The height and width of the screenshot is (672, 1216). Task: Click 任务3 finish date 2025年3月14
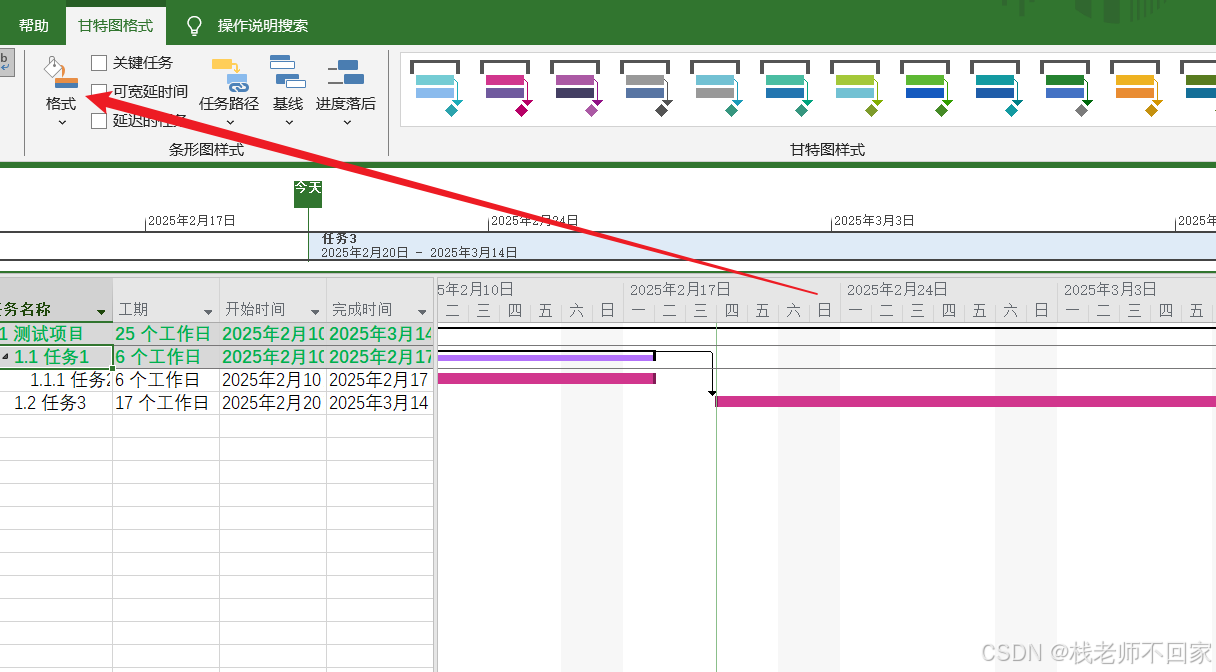(380, 403)
